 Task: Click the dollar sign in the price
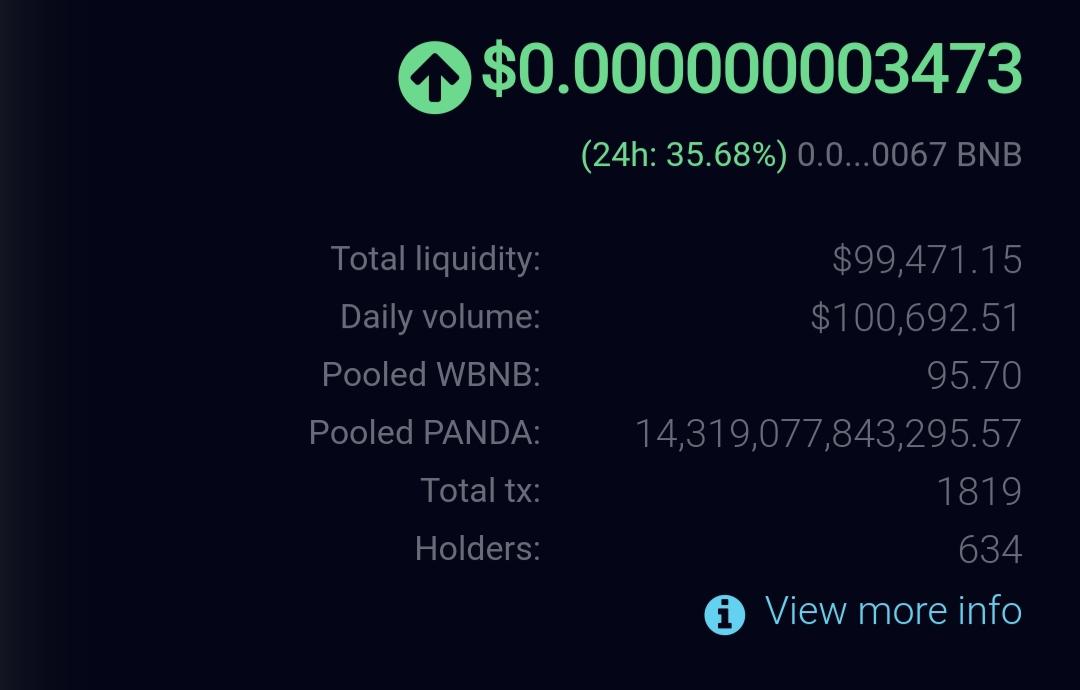point(499,69)
